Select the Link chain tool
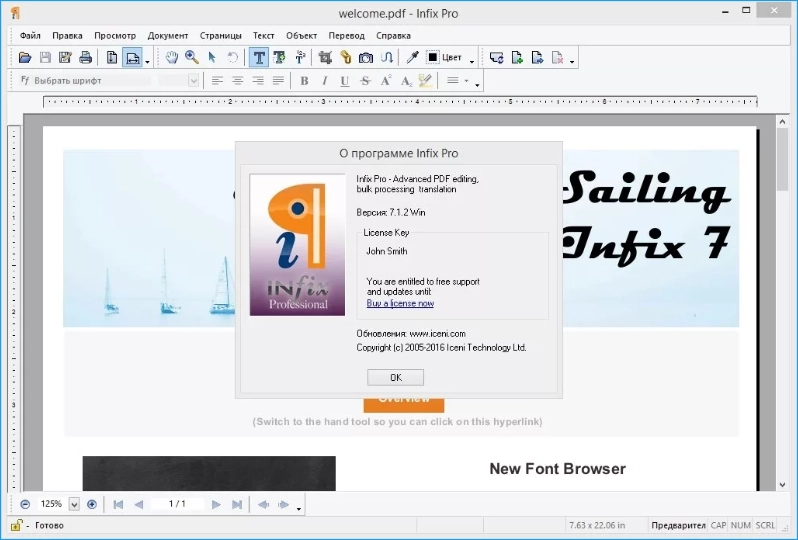The width and height of the screenshot is (798, 540). tap(346, 58)
